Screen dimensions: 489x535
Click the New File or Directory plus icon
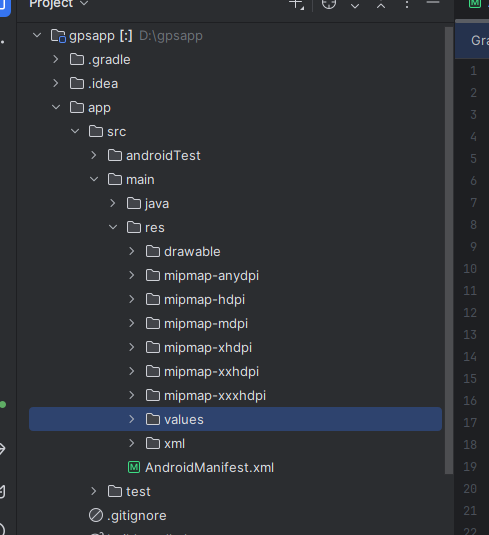[x=296, y=4]
